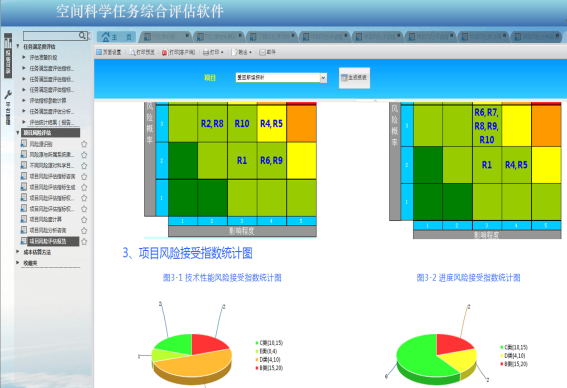Click the document icon beside 风险源识别
Image resolution: width=567 pixels, height=388 pixels.
click(x=24, y=144)
